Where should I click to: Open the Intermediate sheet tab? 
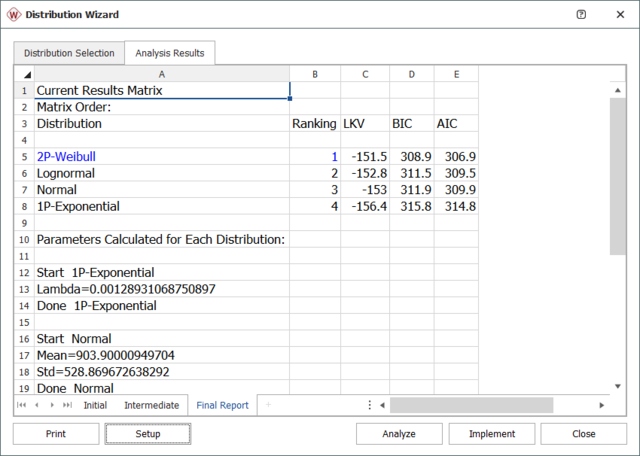click(151, 405)
